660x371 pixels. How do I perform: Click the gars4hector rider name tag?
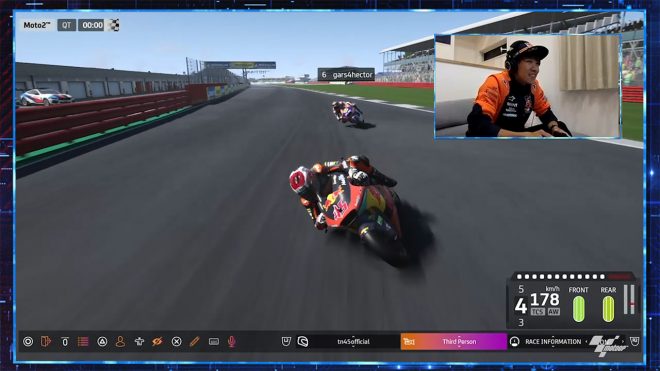tap(346, 75)
